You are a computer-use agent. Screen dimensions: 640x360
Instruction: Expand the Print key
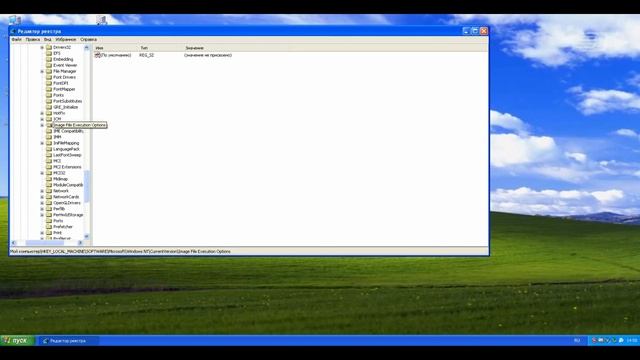[42, 233]
